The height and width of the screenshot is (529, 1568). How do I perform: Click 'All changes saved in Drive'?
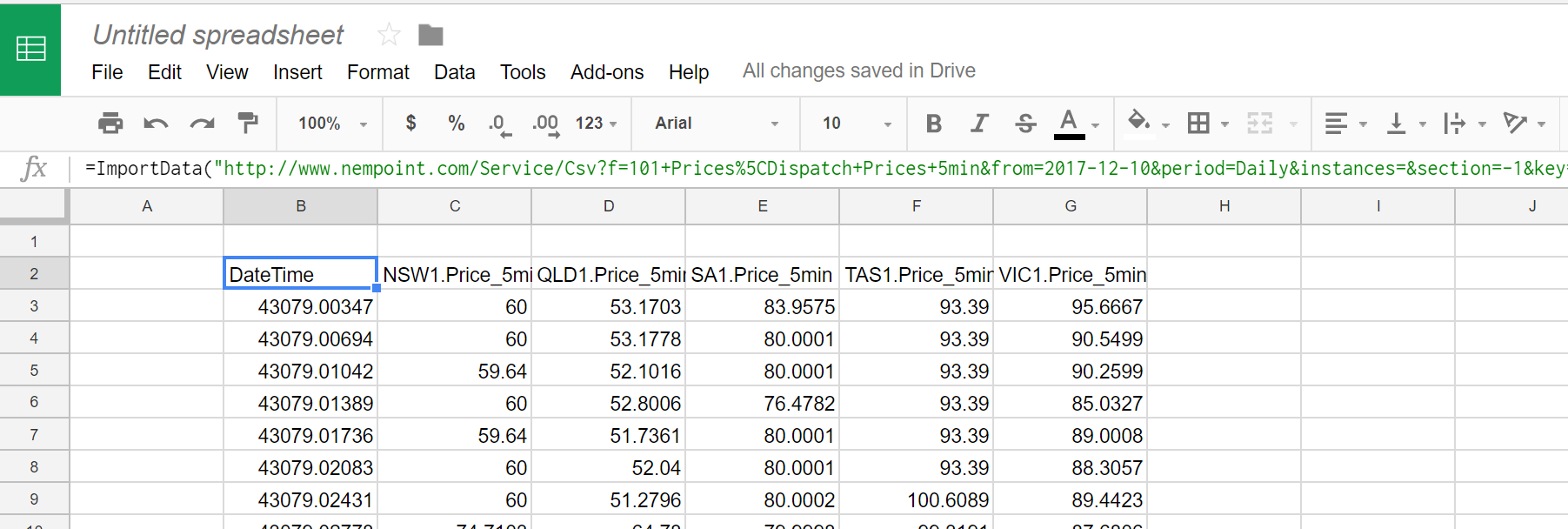point(858,70)
